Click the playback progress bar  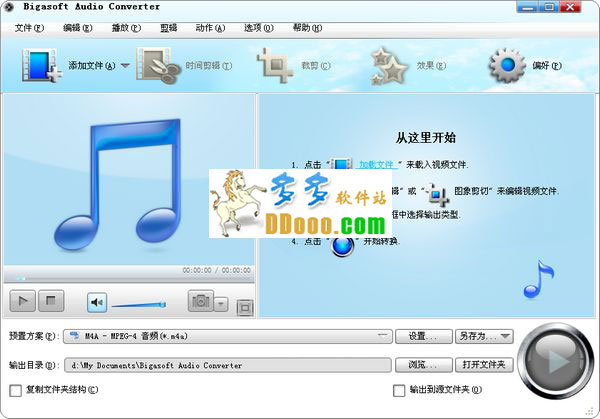point(129,278)
